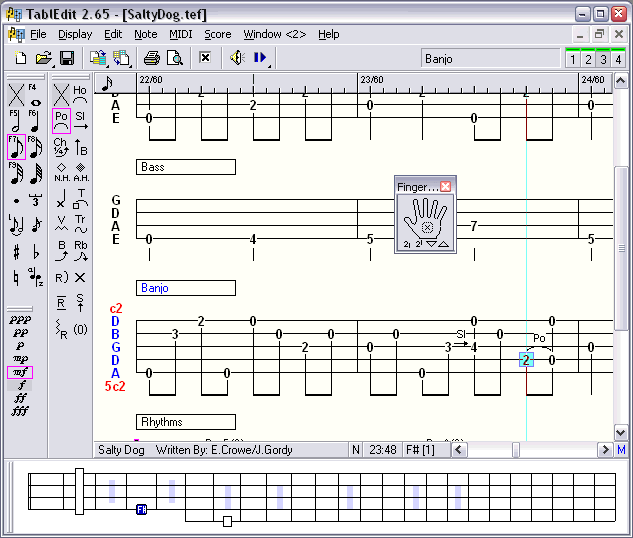Screen dimensions: 633x538
Task: Open the Help menu
Action: coord(329,34)
